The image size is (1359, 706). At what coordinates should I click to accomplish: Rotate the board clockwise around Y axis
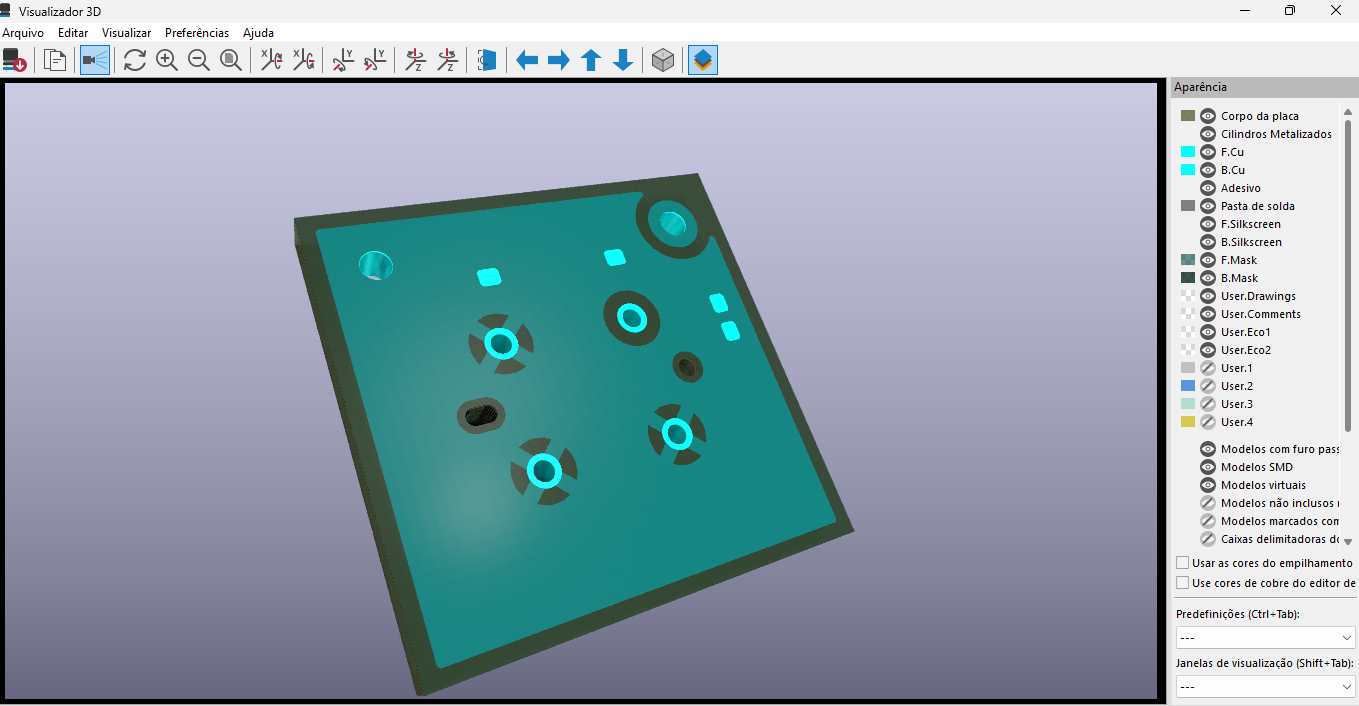click(343, 61)
